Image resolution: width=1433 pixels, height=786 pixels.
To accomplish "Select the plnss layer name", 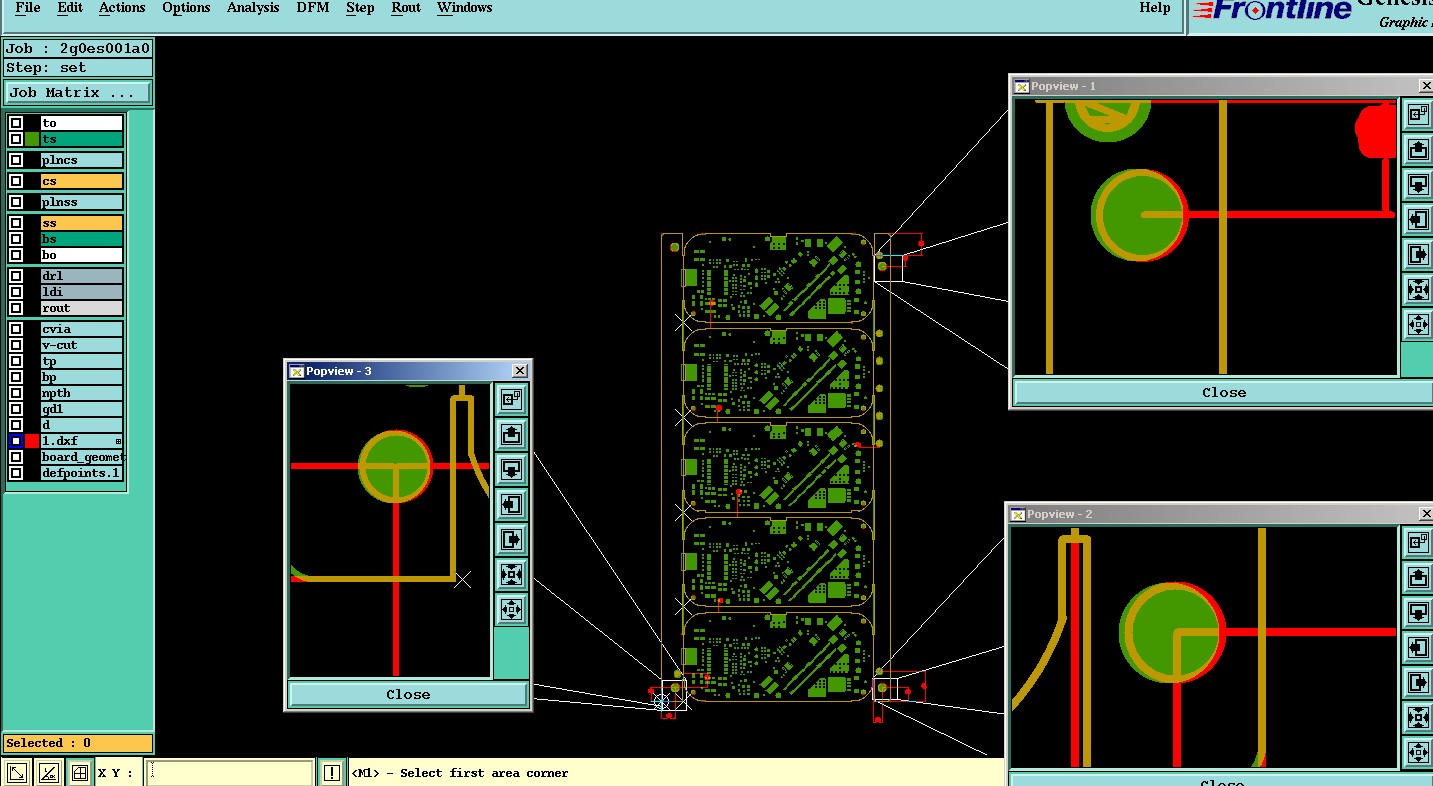I will pyautogui.click(x=82, y=202).
